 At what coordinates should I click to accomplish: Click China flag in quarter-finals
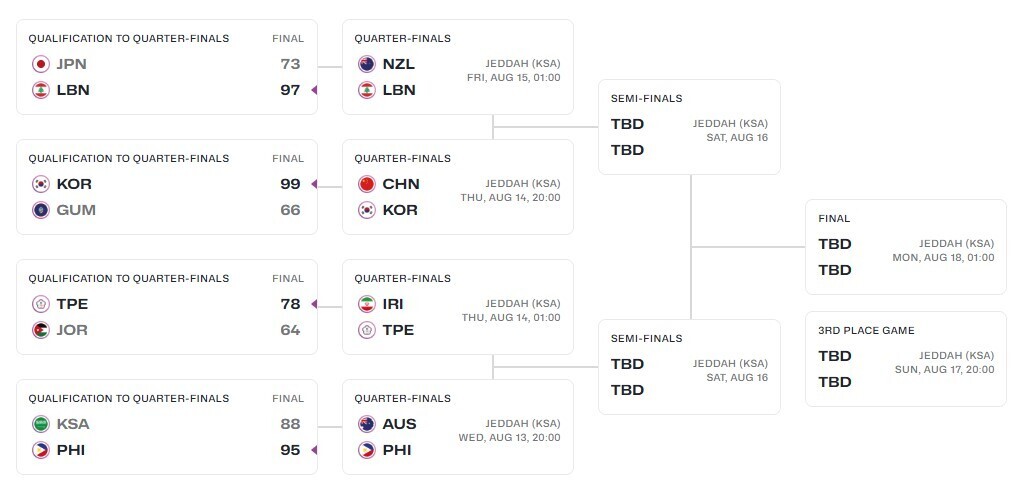click(x=367, y=184)
